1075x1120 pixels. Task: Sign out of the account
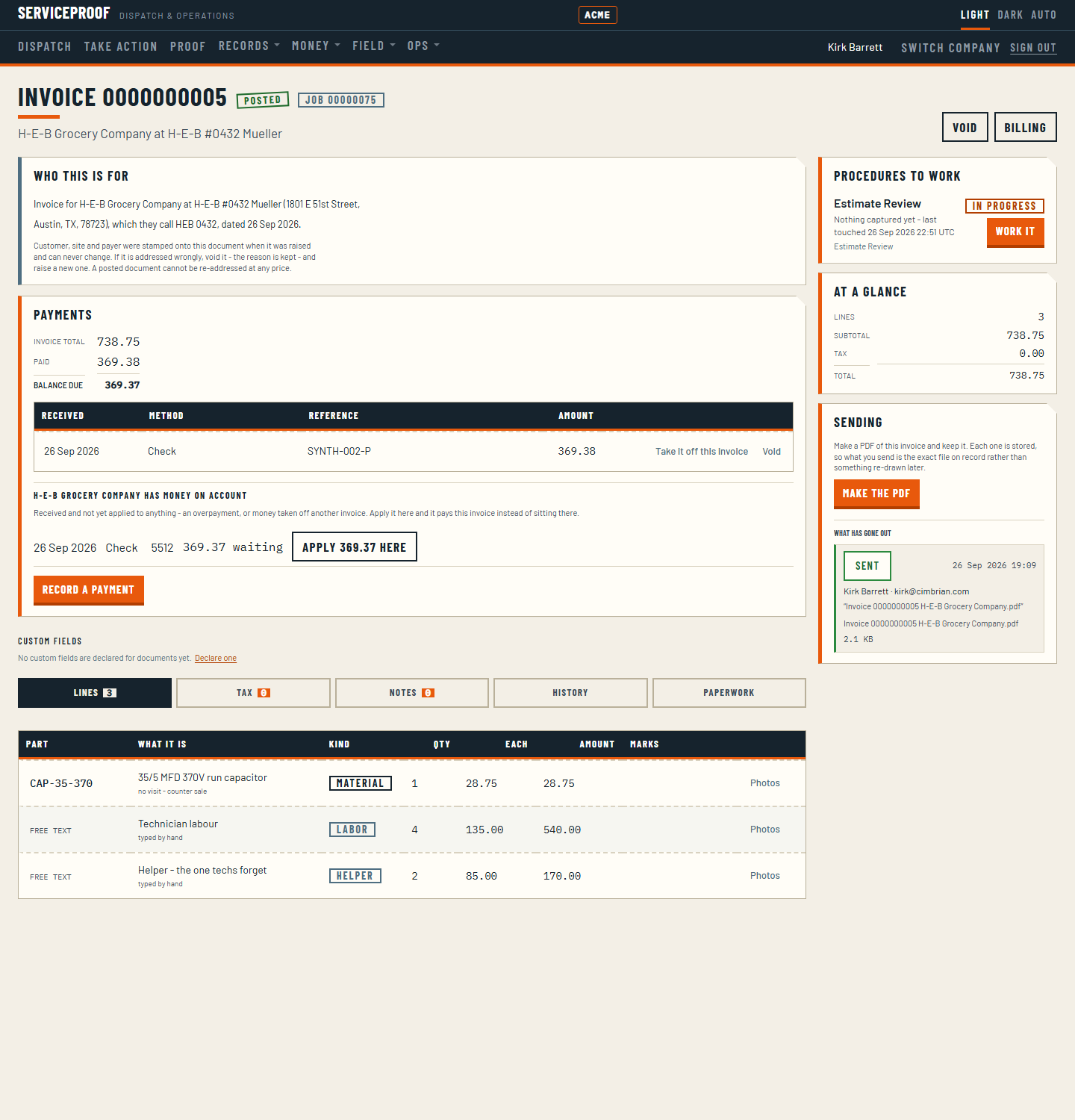coord(1033,48)
